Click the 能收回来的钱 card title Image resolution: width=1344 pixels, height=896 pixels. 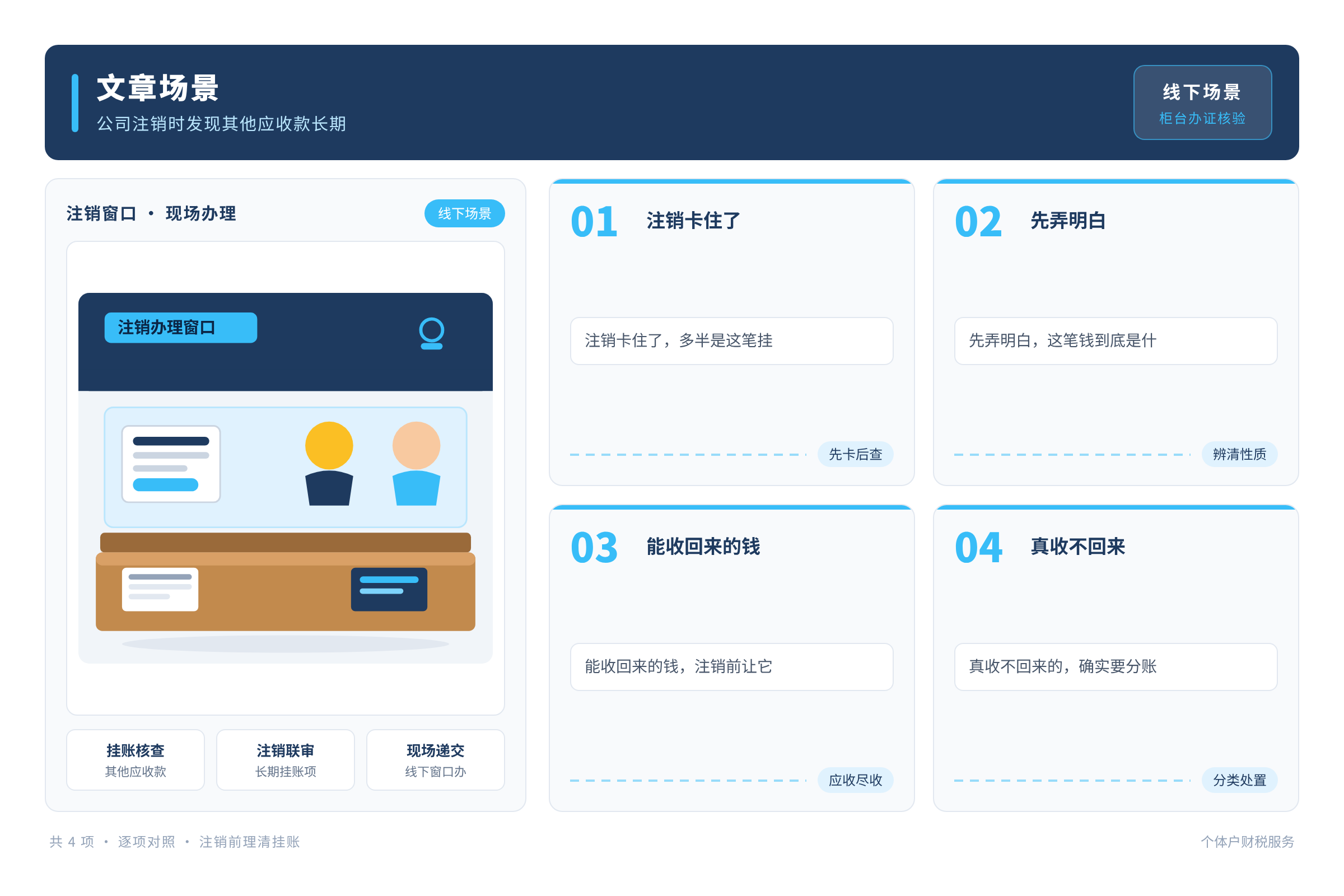click(x=703, y=547)
